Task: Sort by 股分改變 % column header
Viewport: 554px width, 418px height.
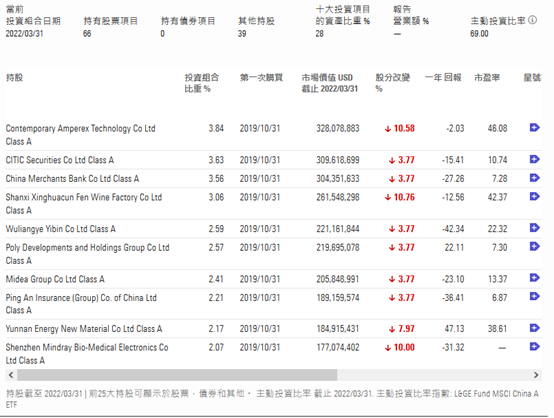Action: 393,83
